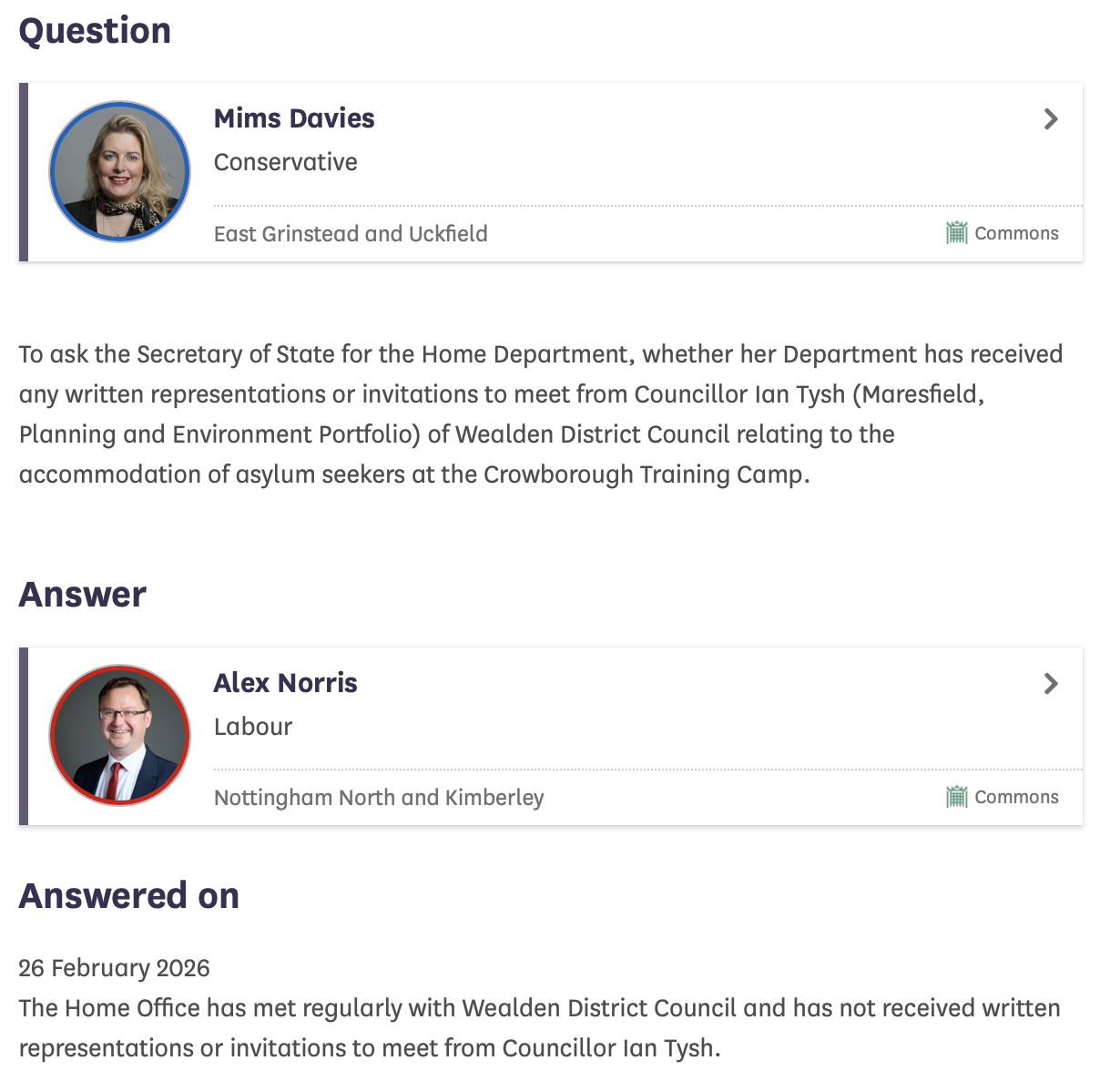
Task: Click the Answer heading
Action: coord(83,595)
